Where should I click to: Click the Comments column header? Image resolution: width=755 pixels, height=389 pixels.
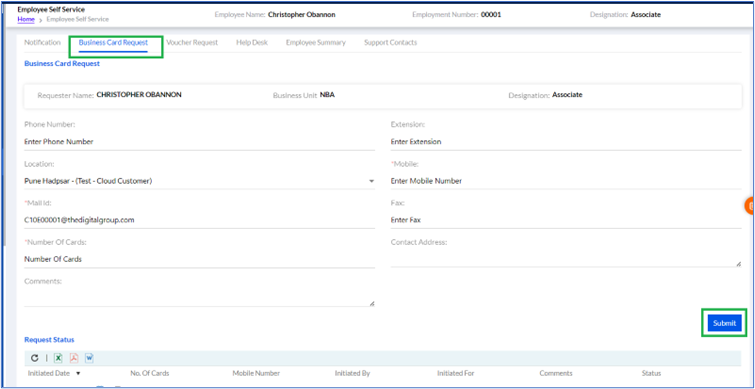(556, 374)
